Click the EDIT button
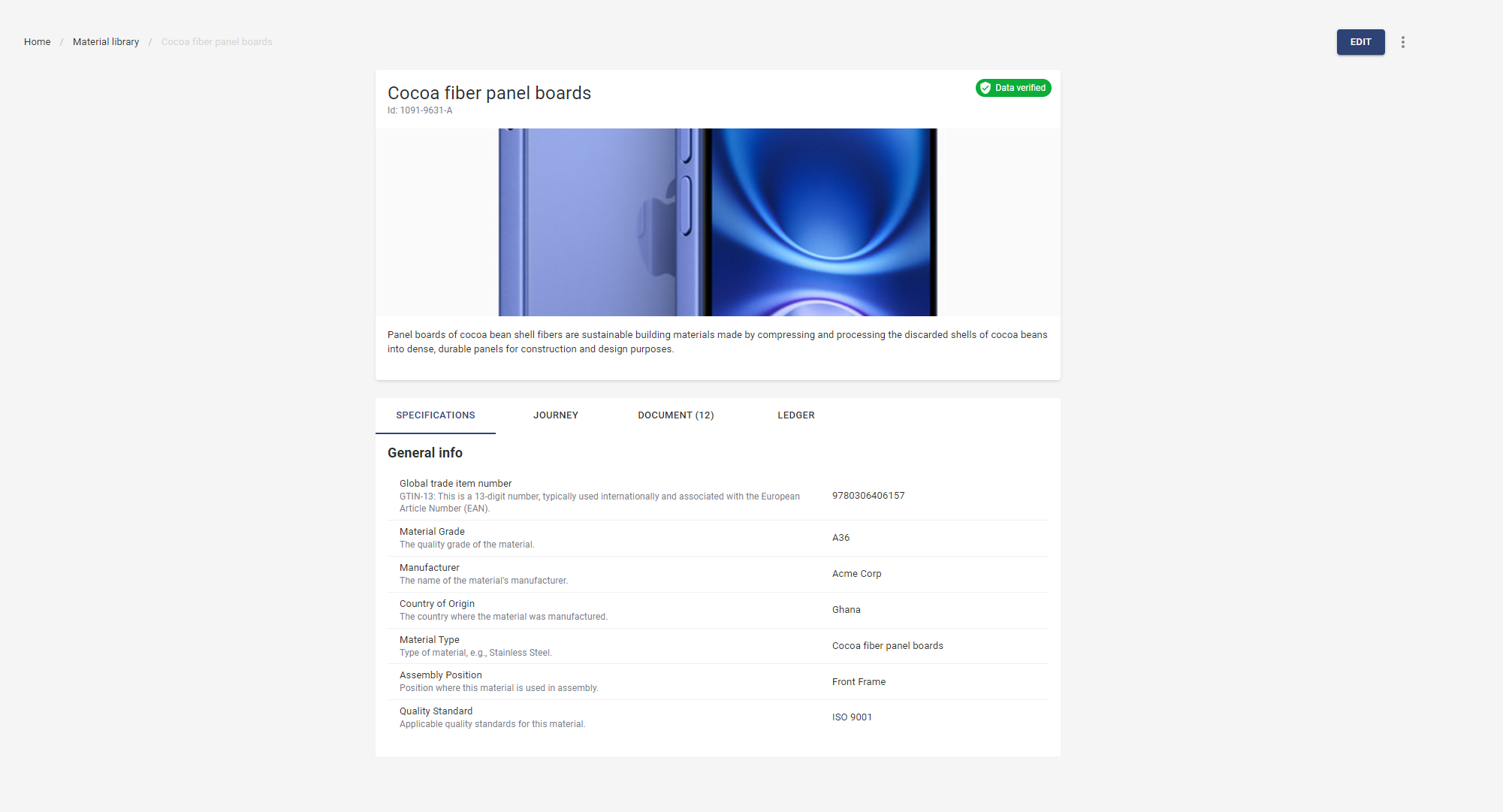Screen dimensions: 1503x812 tap(1360, 42)
